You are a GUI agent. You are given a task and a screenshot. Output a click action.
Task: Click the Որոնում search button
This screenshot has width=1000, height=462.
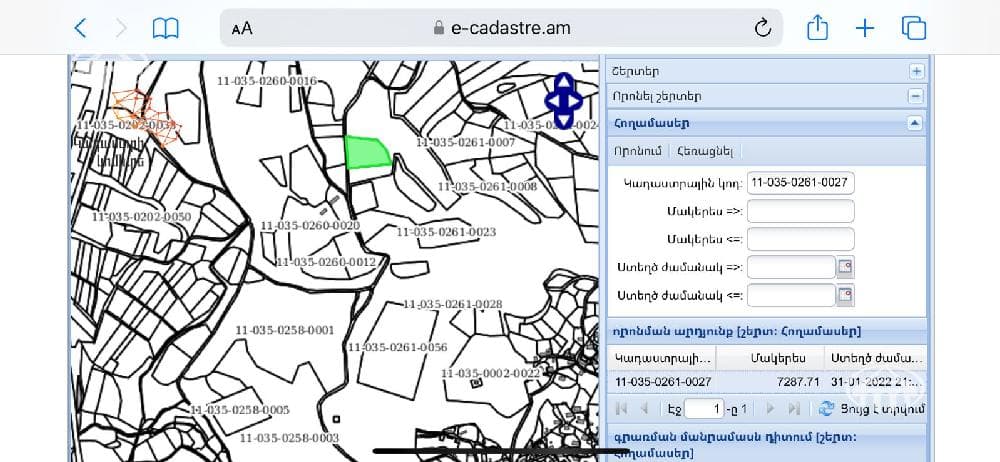point(638,151)
